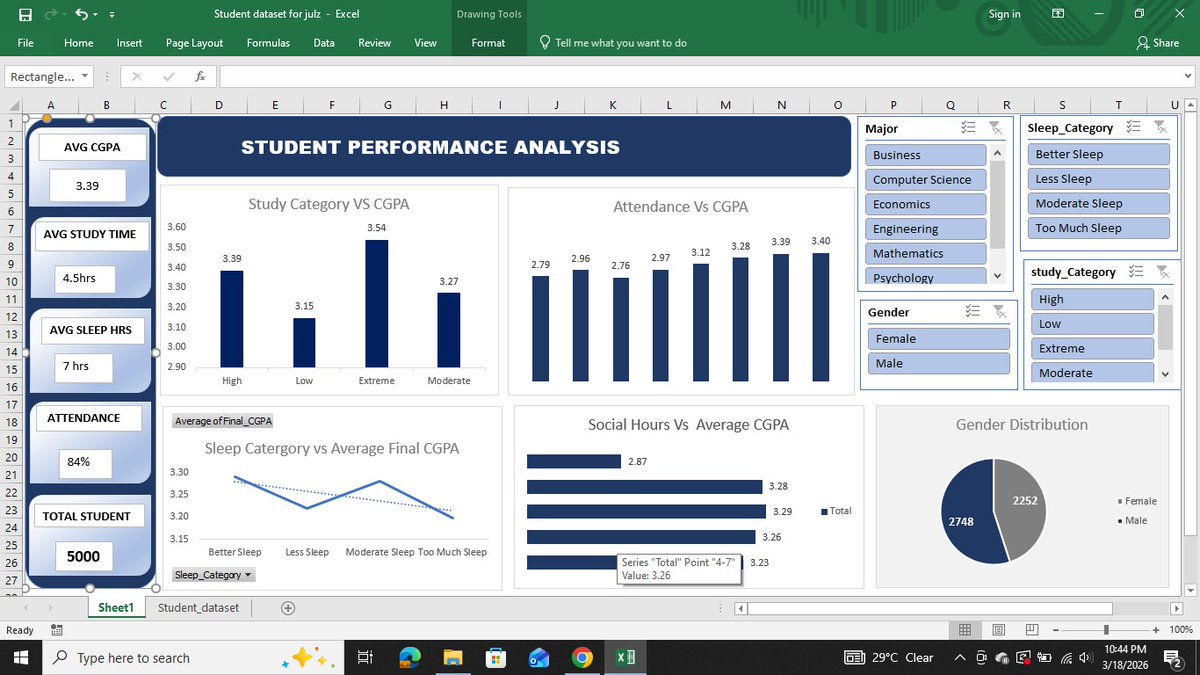The image size is (1200, 675).
Task: Enable multi-select on the Sleep_Category slicer
Action: [x=1133, y=127]
